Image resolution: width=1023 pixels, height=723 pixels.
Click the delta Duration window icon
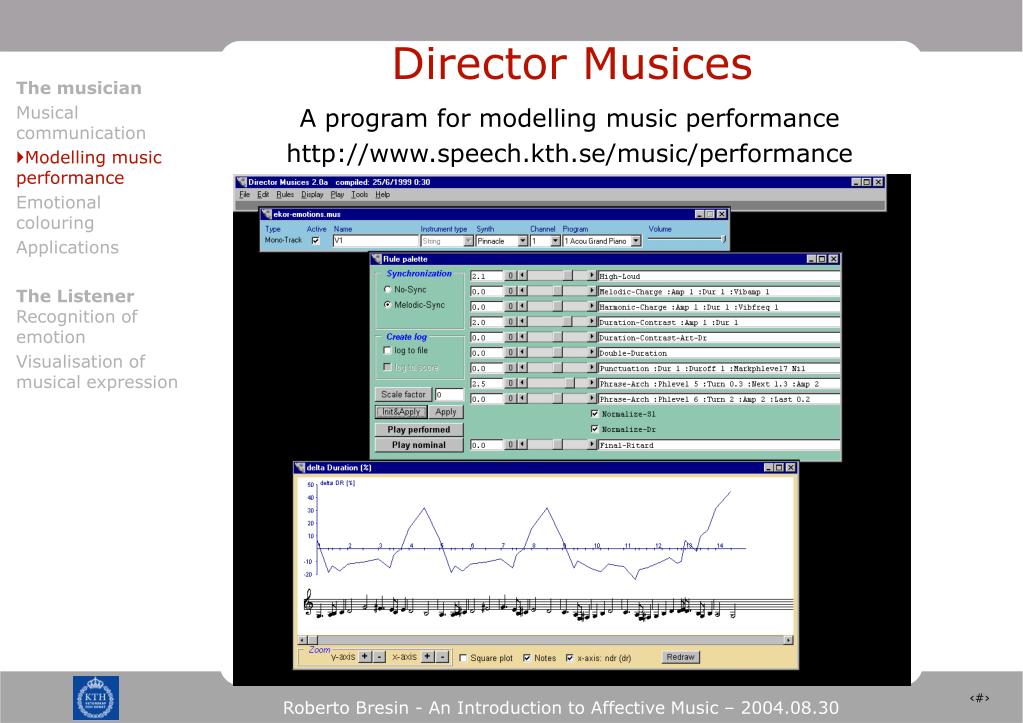300,467
